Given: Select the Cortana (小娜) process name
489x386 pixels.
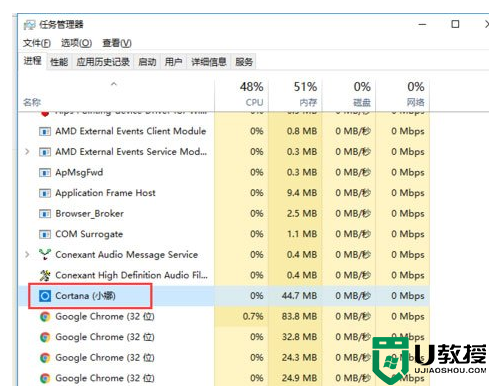Looking at the screenshot, I should pyautogui.click(x=85, y=296).
